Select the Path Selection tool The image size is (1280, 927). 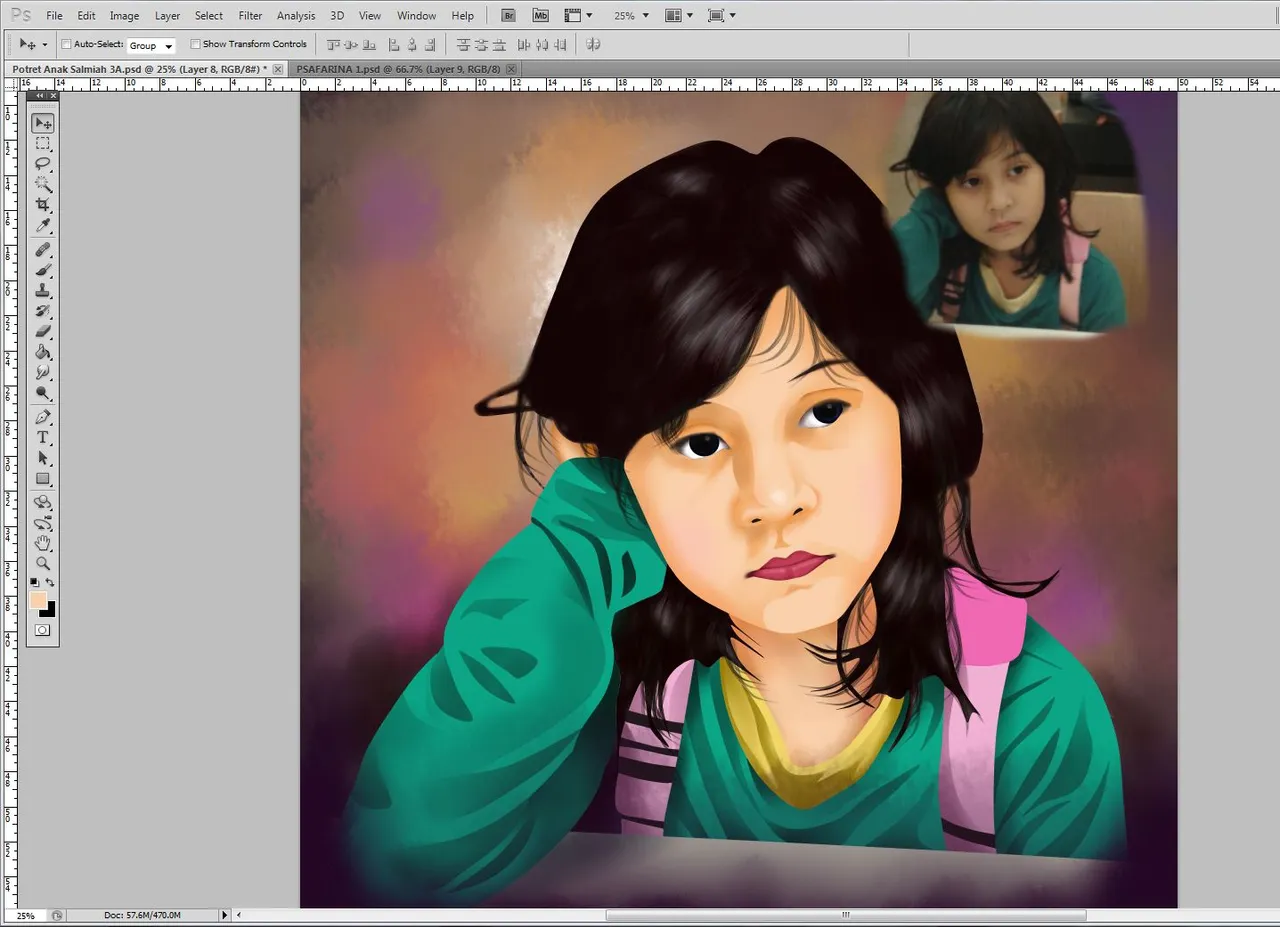(43, 458)
